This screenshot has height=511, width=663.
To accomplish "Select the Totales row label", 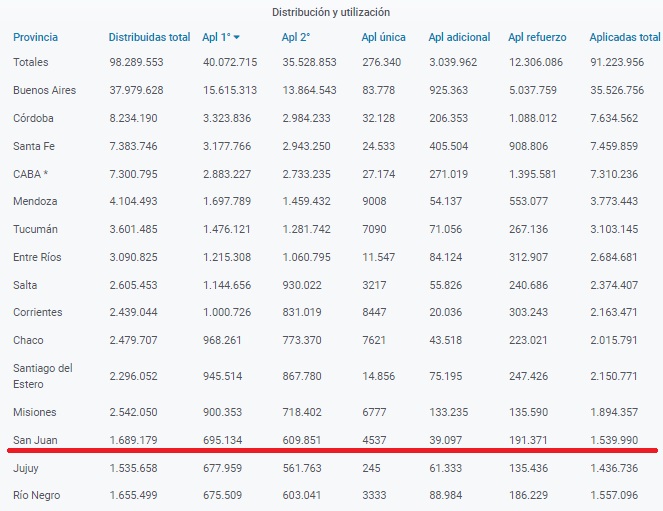I will point(31,62).
